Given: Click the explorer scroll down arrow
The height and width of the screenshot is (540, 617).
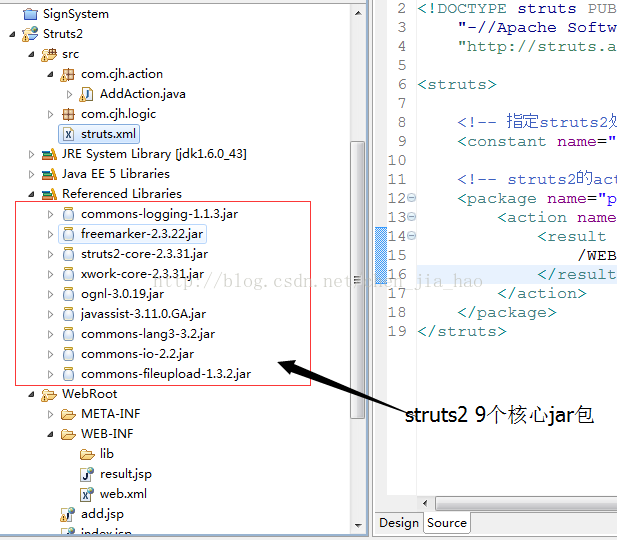Looking at the screenshot, I should pos(358,525).
